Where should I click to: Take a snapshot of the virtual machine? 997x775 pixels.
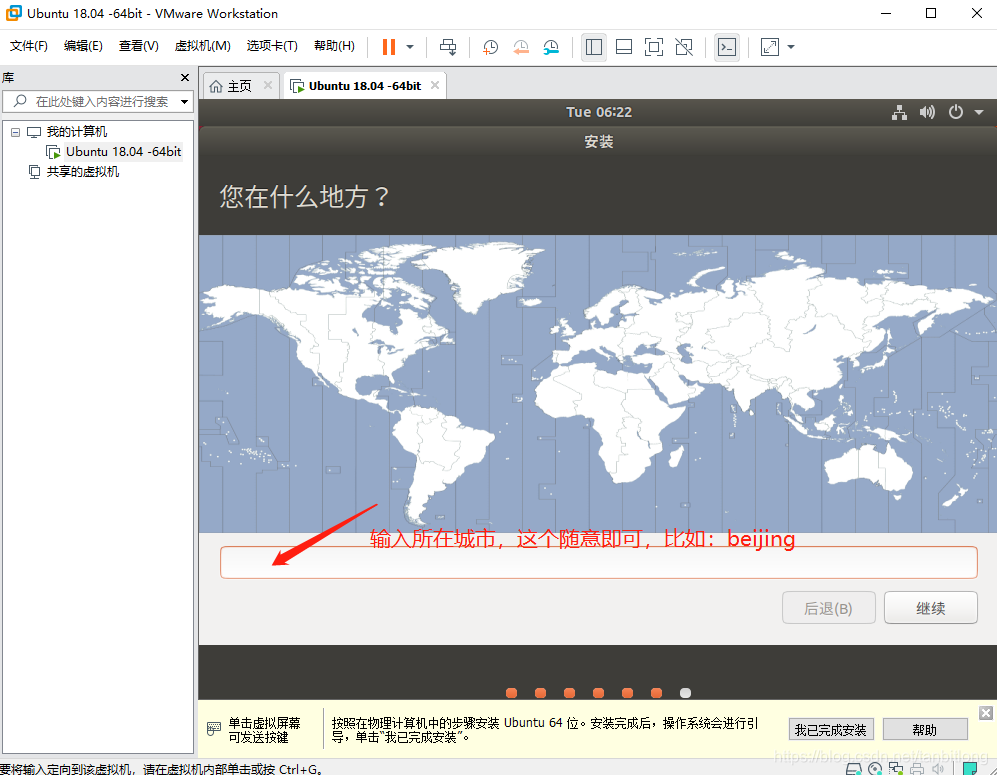coord(489,47)
